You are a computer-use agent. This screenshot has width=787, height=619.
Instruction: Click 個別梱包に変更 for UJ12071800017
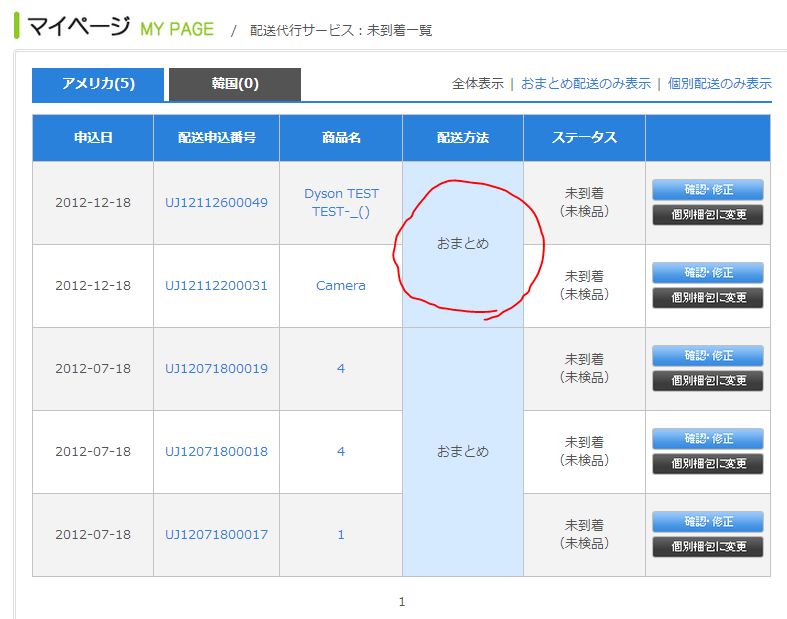[708, 547]
